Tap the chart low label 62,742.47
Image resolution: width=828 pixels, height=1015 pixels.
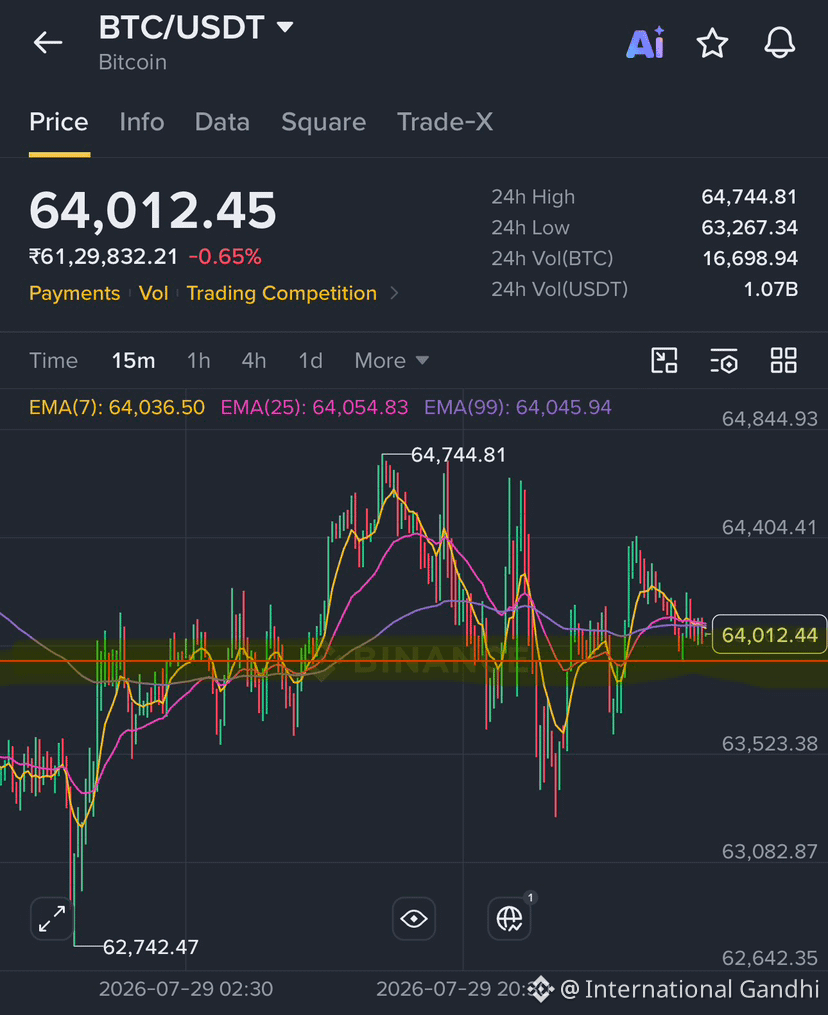click(151, 947)
